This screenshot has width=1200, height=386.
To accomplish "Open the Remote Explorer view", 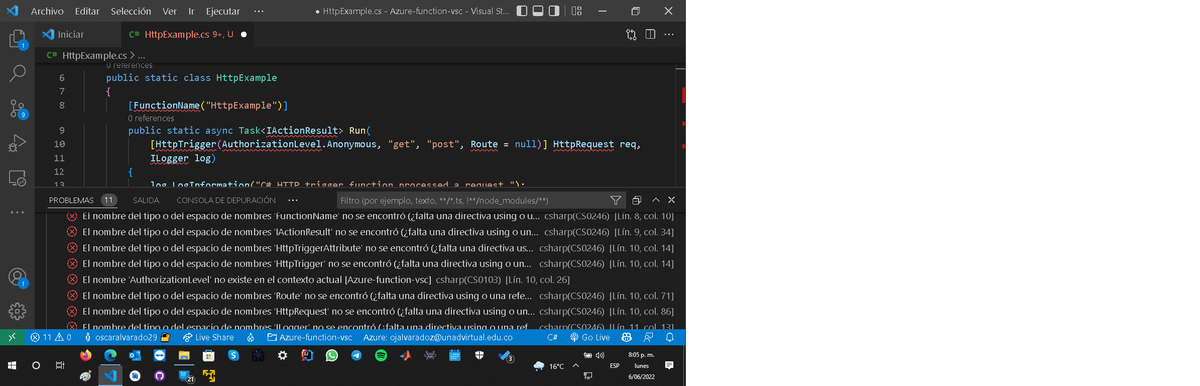I will pos(17,178).
